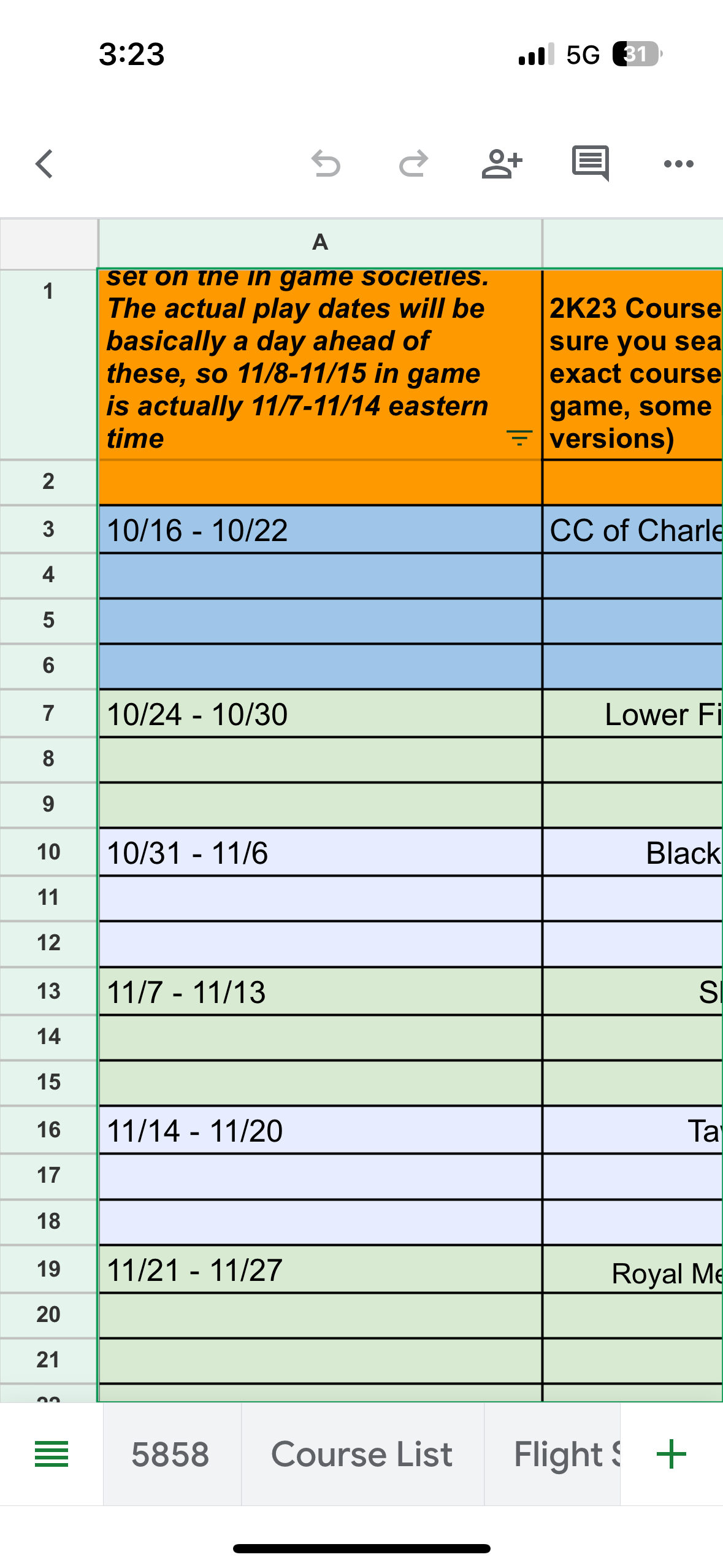This screenshot has height=1568, width=723.
Task: Undo the last edit
Action: tap(325, 164)
